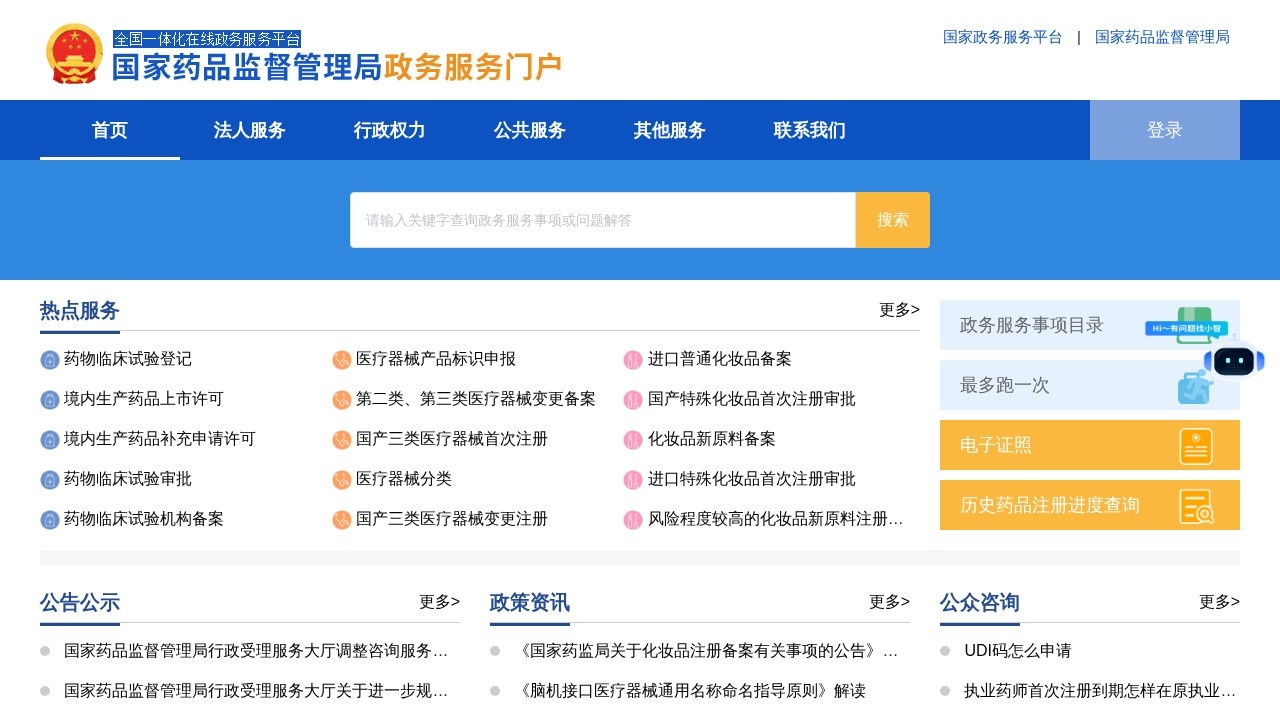Click 全国一体化在线政务服务平台 header text
Screen dimensions: 1280x720
click(x=207, y=39)
